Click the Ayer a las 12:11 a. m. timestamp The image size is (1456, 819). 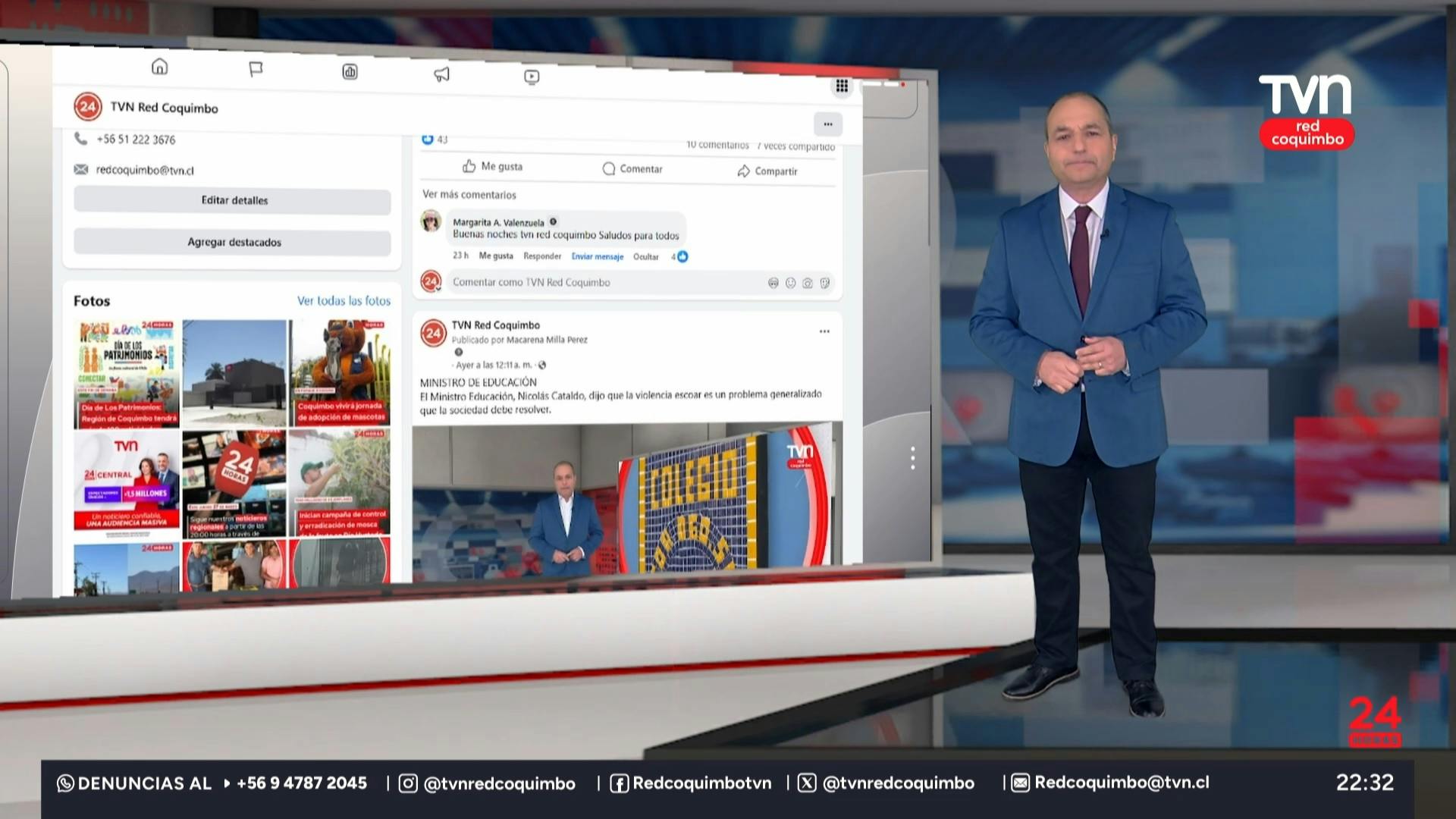click(494, 365)
